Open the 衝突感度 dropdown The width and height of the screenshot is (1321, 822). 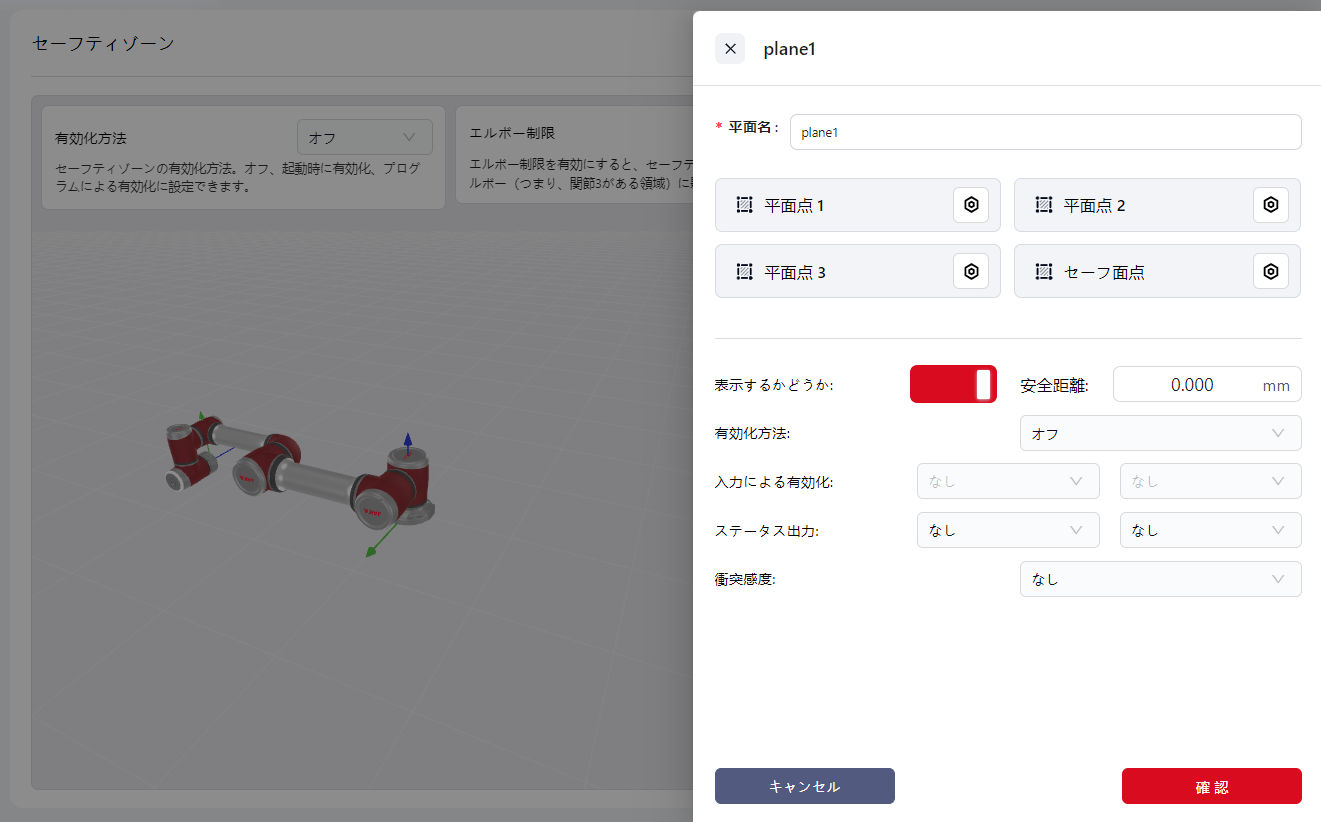click(1160, 579)
